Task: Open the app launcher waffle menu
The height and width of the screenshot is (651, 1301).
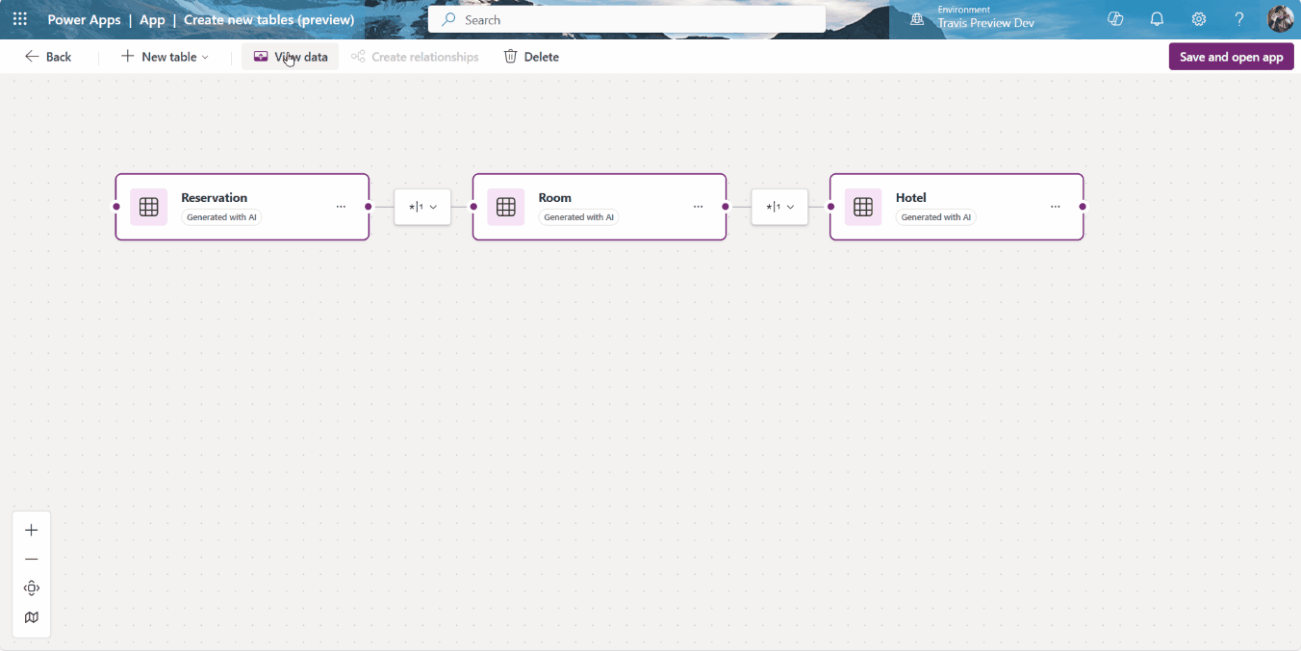Action: click(19, 19)
